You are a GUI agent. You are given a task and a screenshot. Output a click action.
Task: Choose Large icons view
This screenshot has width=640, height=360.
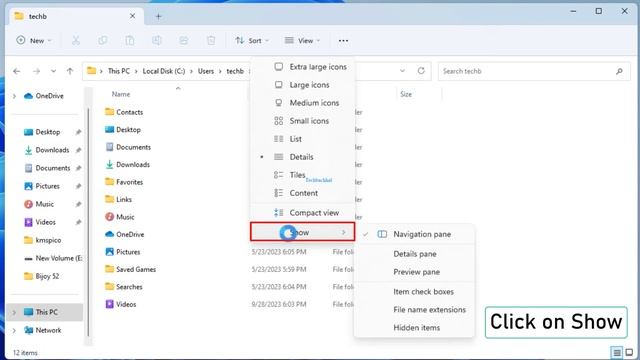tap(302, 84)
